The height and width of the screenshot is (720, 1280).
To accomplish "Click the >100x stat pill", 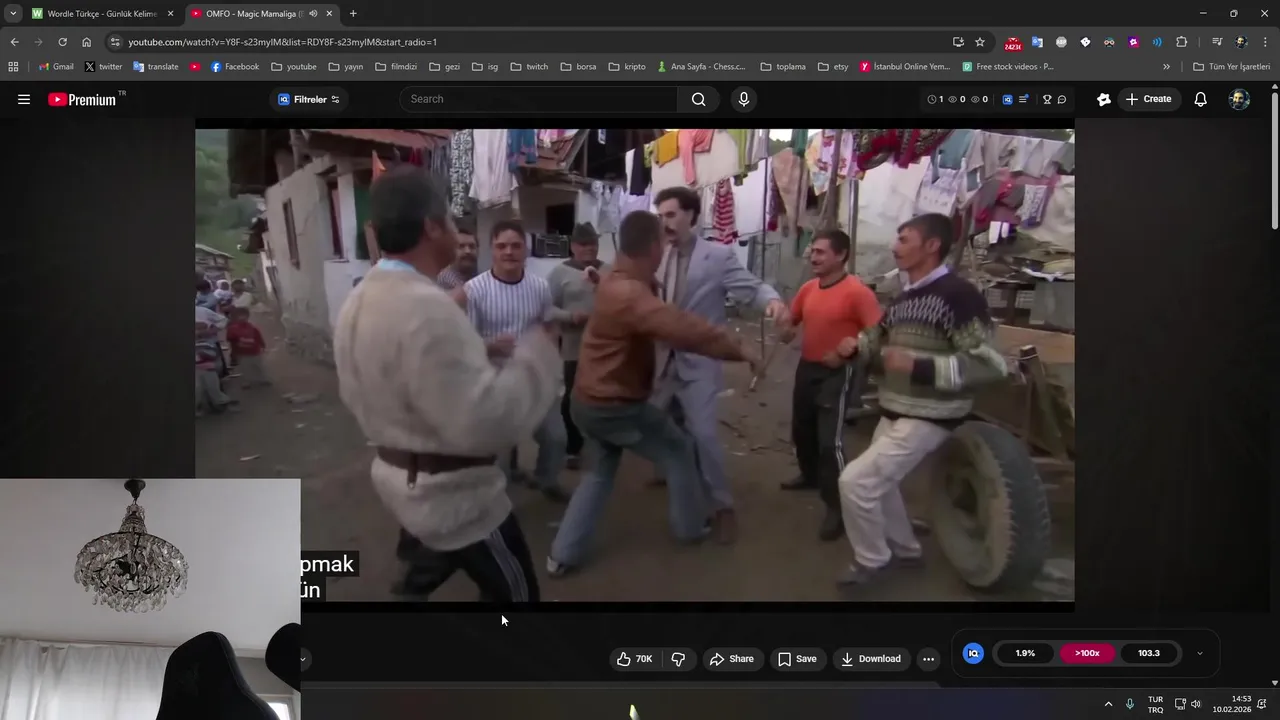I will [x=1087, y=653].
